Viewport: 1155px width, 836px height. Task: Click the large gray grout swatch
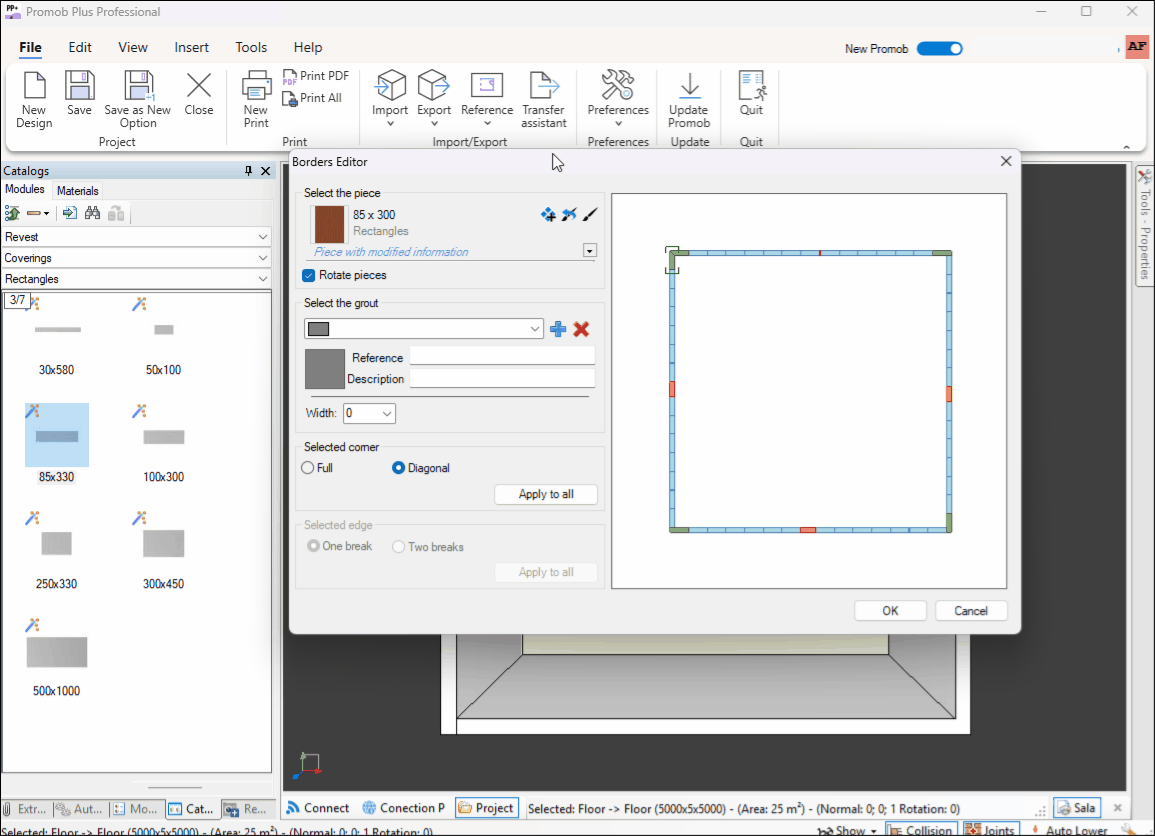coord(325,369)
